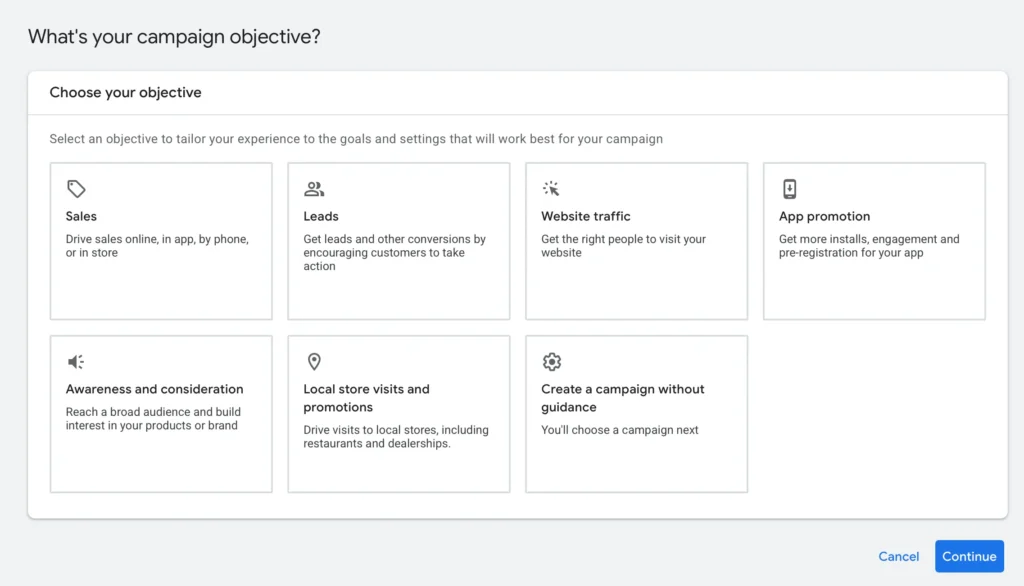Select the Website traffic objective title
The image size is (1024, 586).
click(x=586, y=216)
